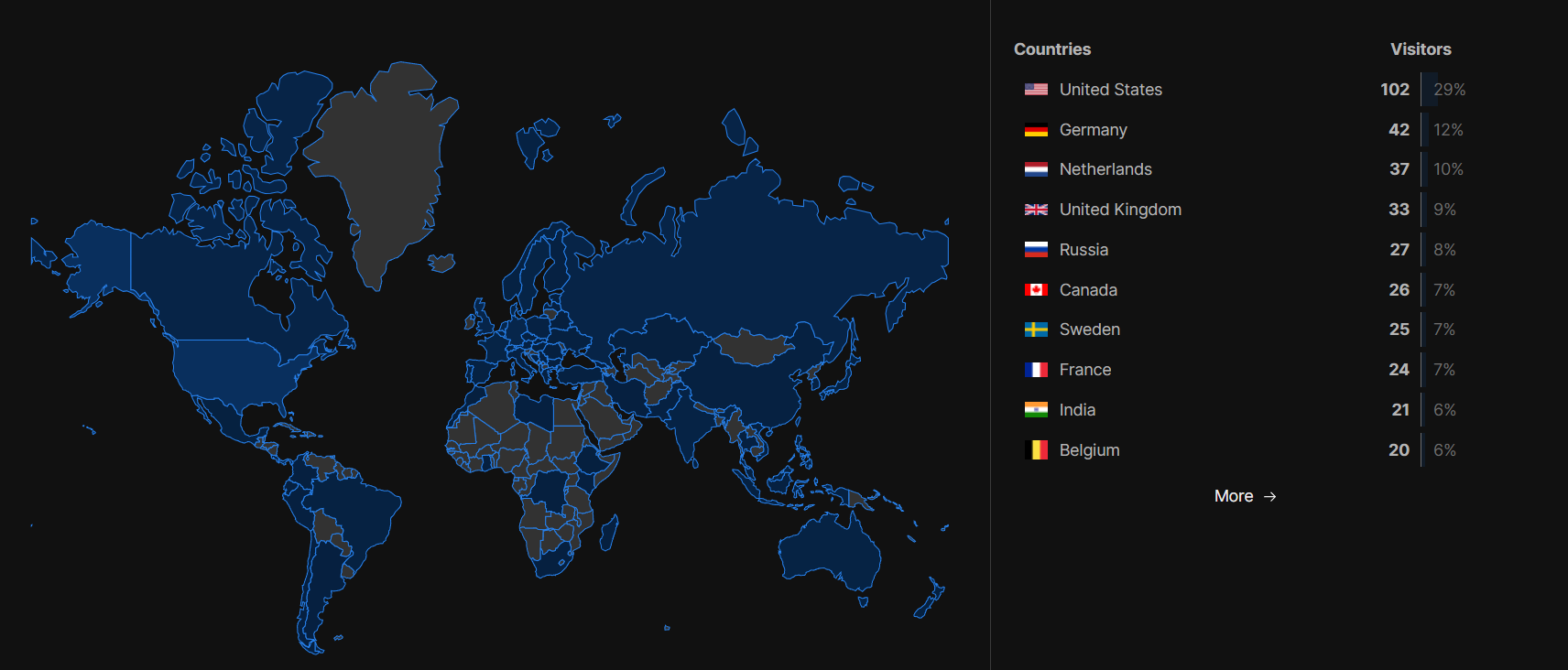This screenshot has width=1568, height=670.
Task: Select the Netherlands country name
Action: [x=1105, y=169]
